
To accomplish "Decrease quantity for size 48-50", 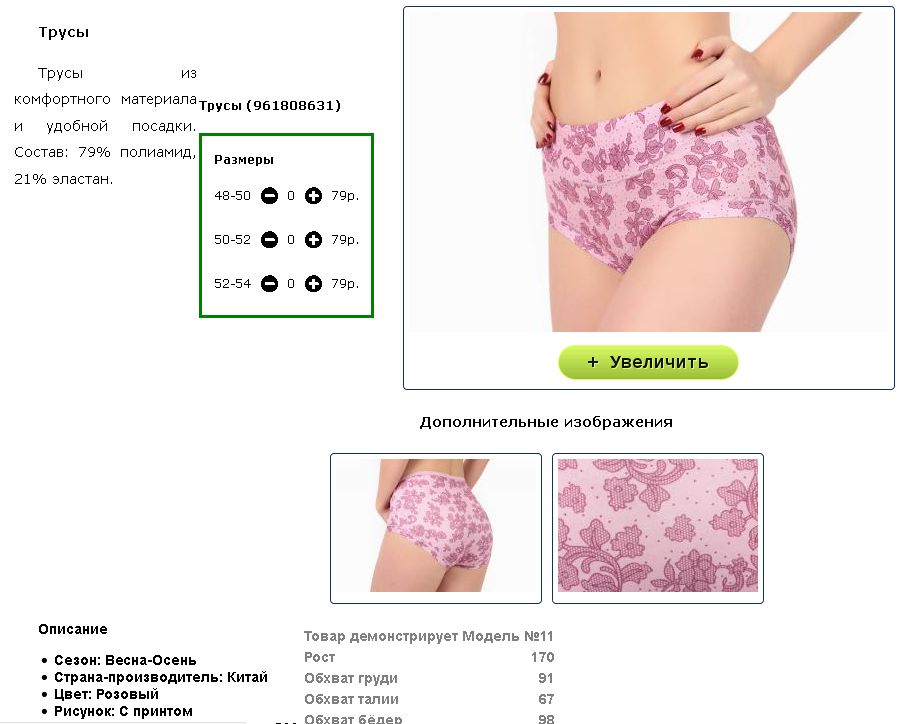I will [269, 196].
